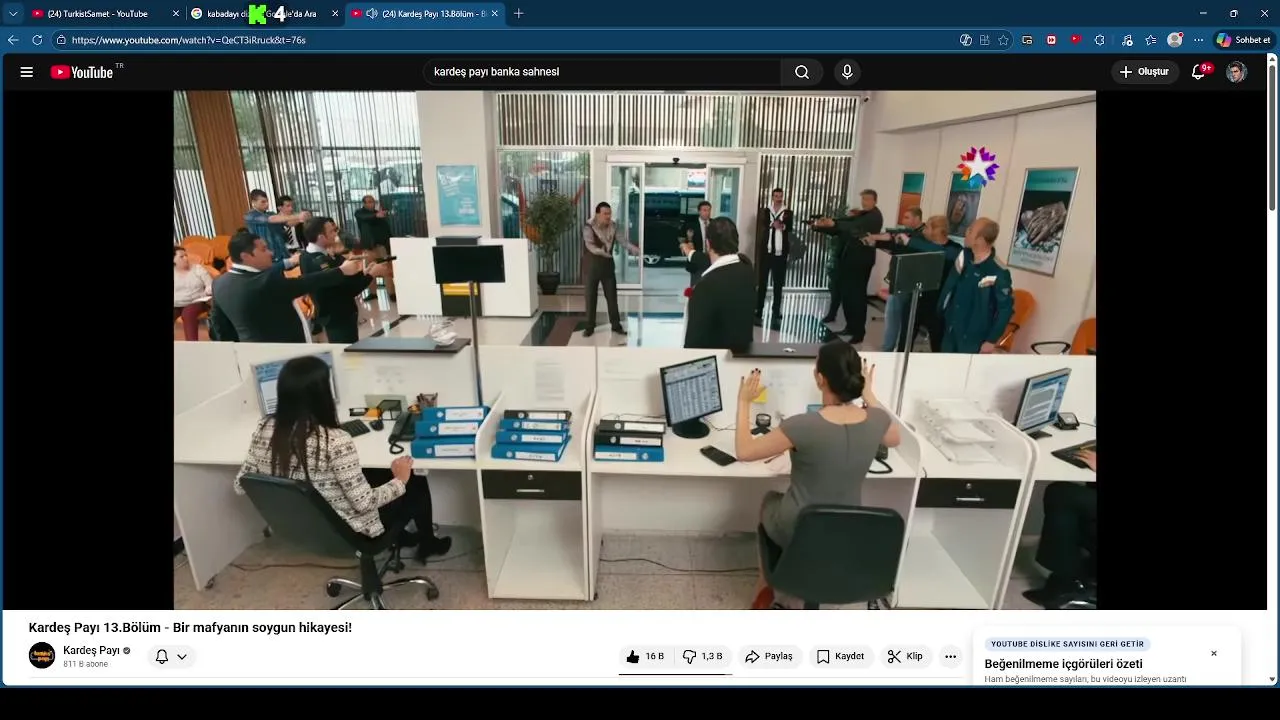Screen dimensions: 1280x720
Task: Close the Kardeş Payı 13.Bölüm tab
Action: coord(496,14)
